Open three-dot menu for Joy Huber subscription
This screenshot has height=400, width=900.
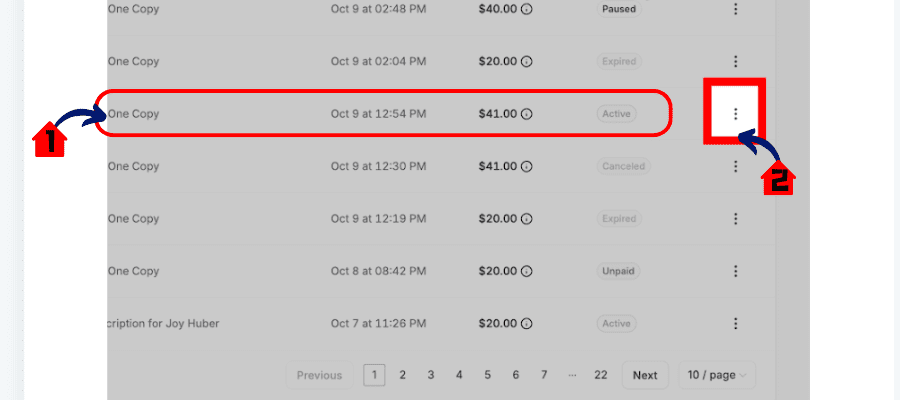tap(735, 324)
